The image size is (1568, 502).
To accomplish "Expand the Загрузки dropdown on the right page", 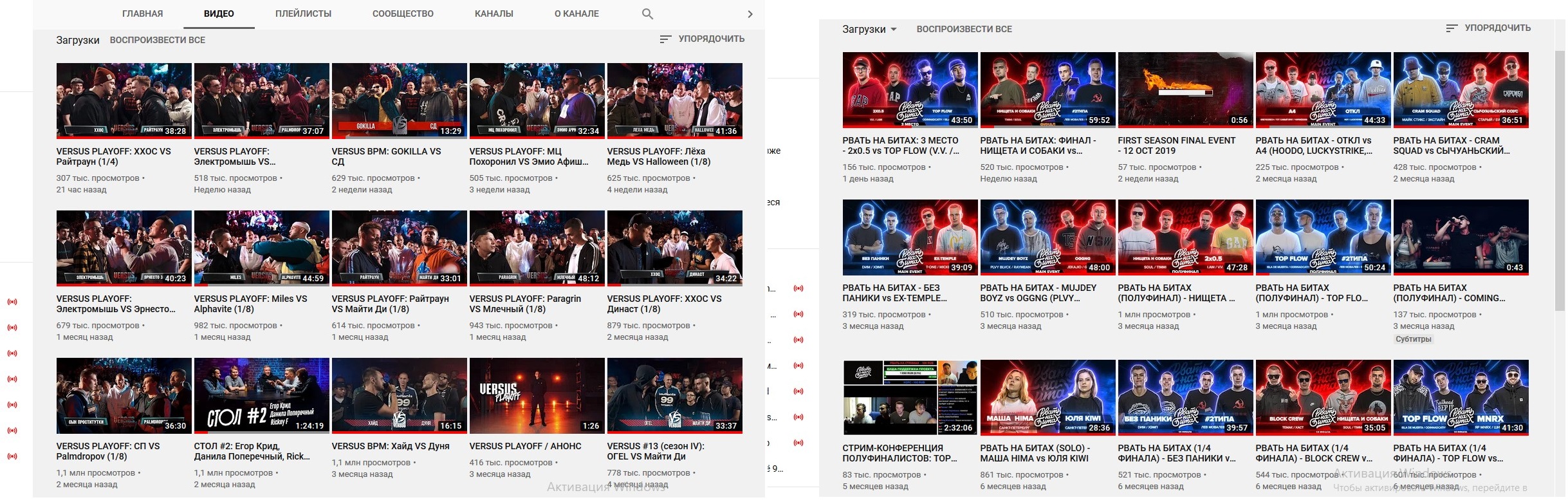I will [870, 29].
